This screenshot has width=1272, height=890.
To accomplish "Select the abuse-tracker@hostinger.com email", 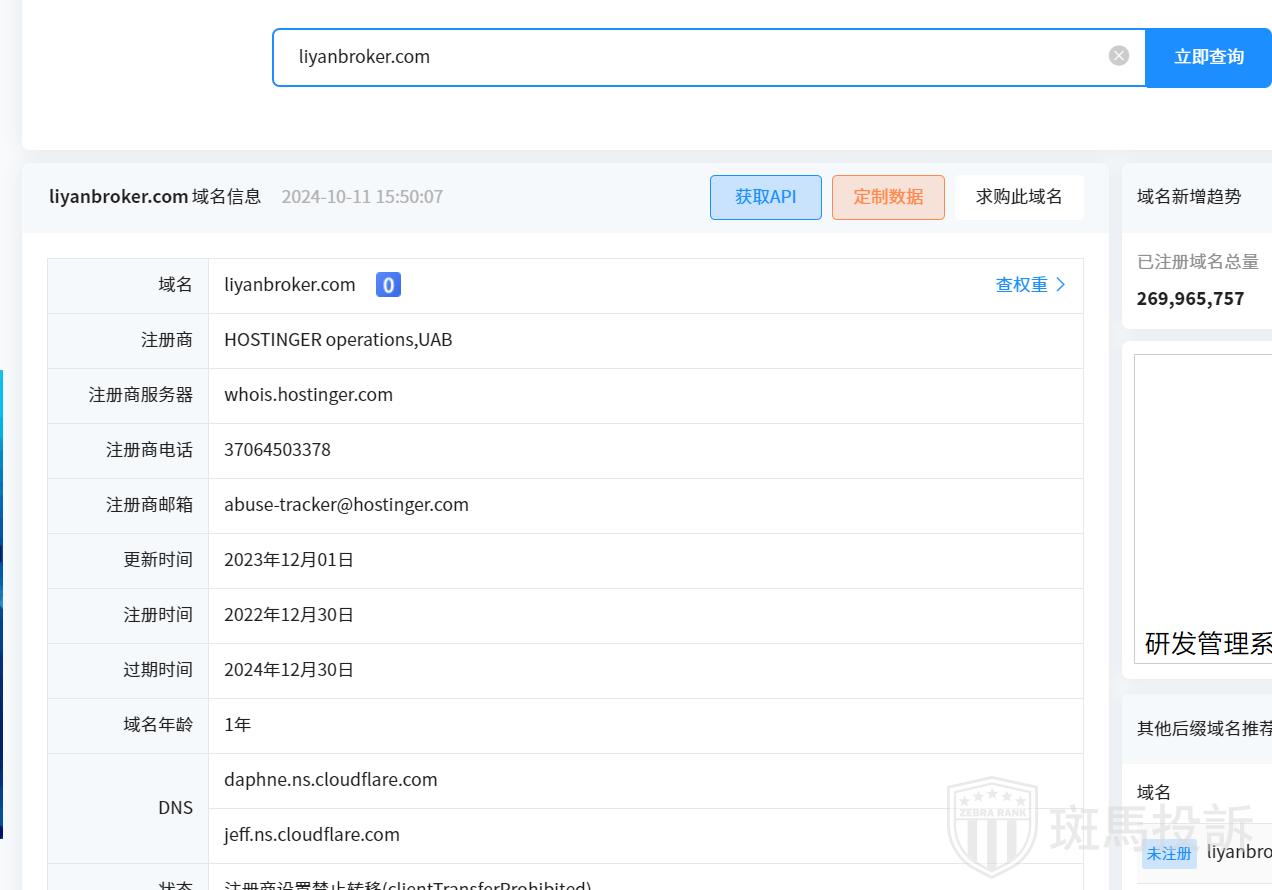I will [x=346, y=505].
